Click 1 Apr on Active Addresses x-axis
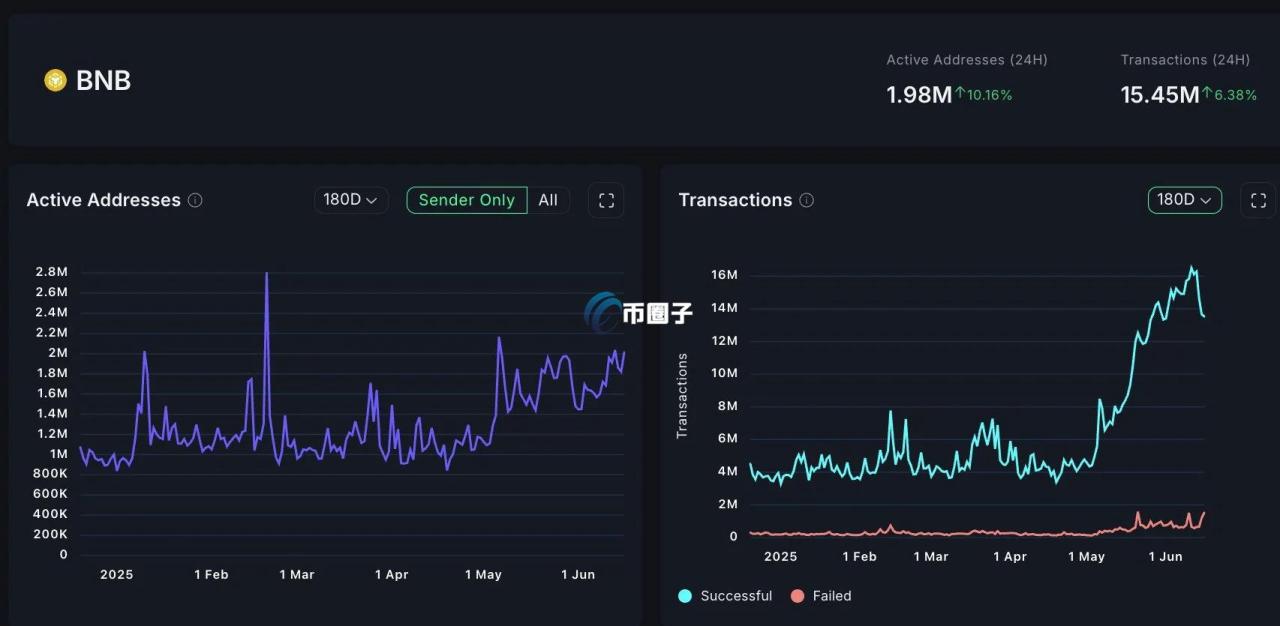1280x626 pixels. [392, 575]
